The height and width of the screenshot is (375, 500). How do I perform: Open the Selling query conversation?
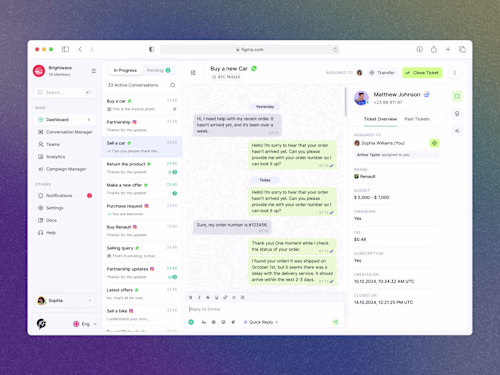click(x=142, y=252)
